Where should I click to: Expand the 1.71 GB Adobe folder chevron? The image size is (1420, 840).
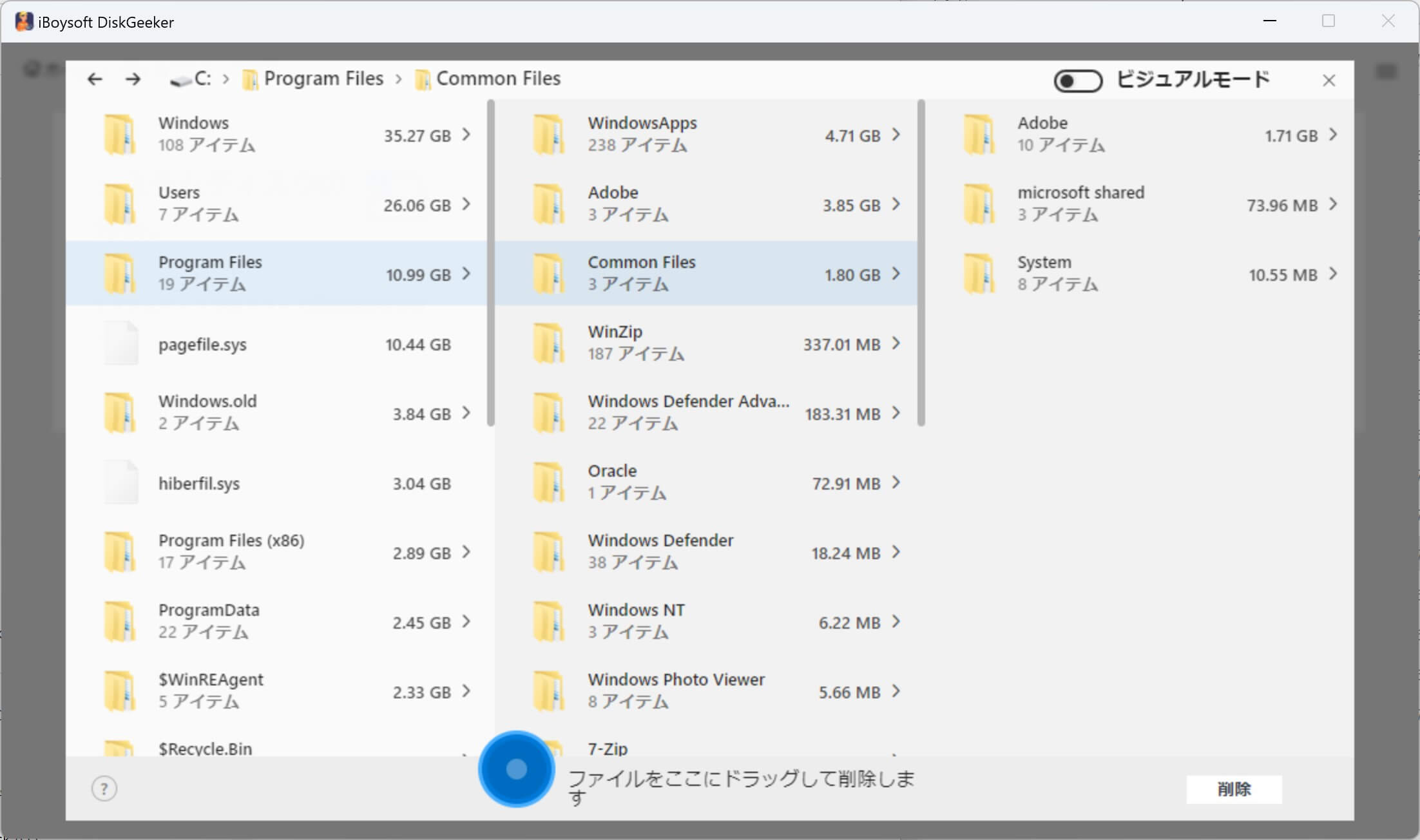point(1333,135)
